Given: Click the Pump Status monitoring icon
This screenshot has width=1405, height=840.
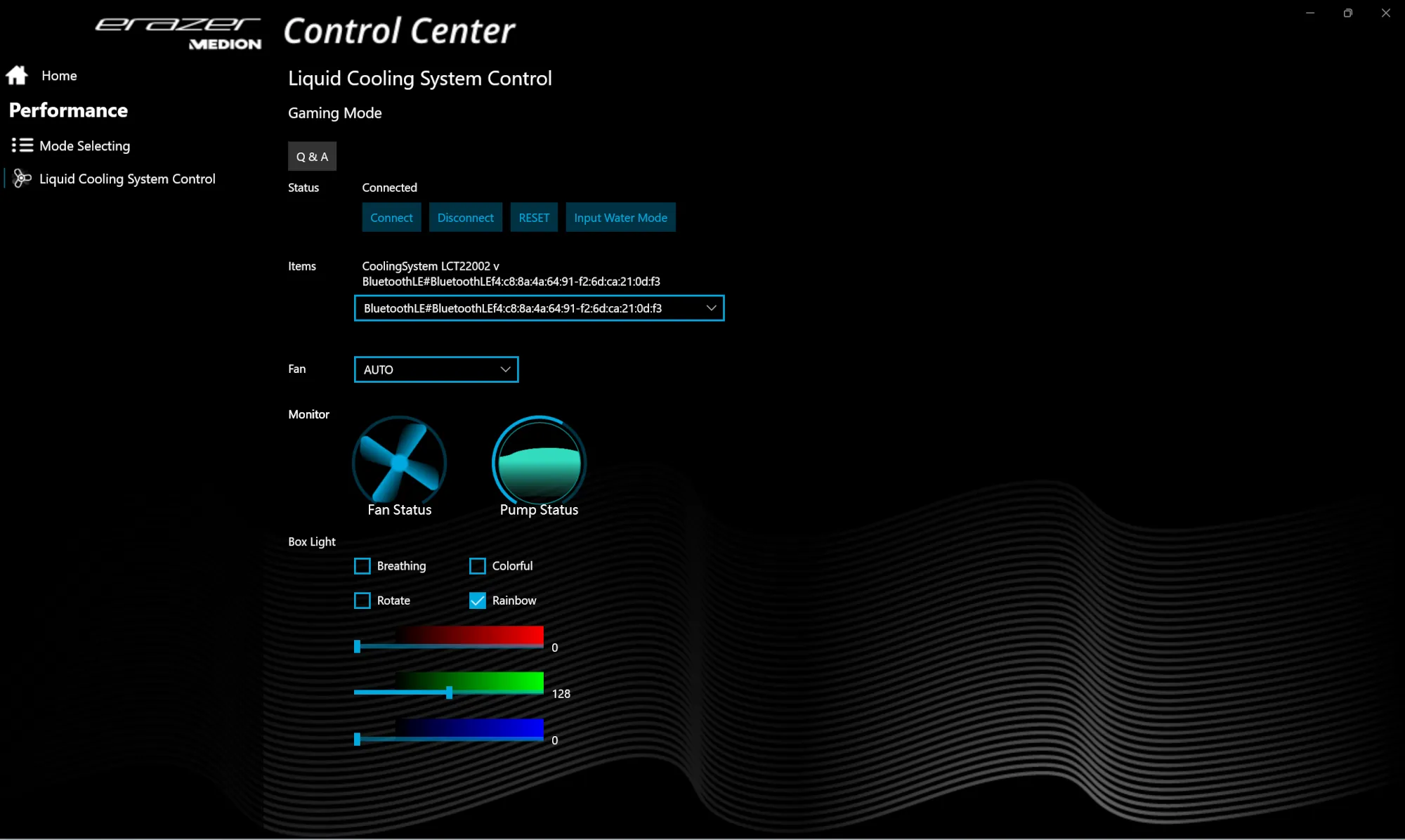Looking at the screenshot, I should pyautogui.click(x=539, y=461).
